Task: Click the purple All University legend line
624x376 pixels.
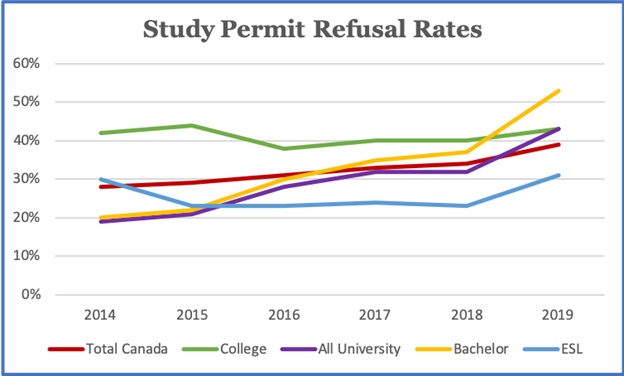Action: coord(298,349)
